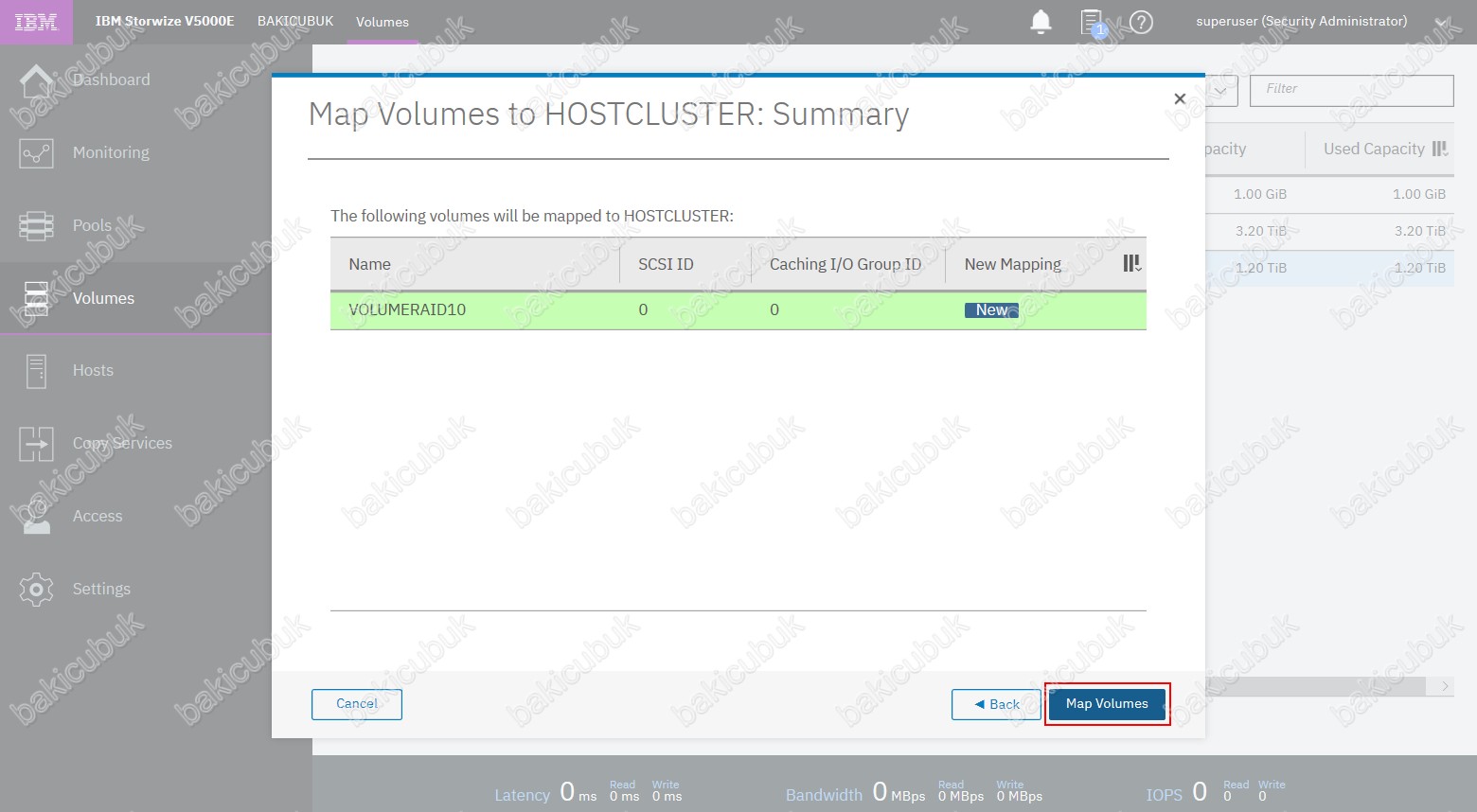This screenshot has height=812, width=1477.
Task: Sort by Caching I/O Group ID header
Action: click(845, 264)
